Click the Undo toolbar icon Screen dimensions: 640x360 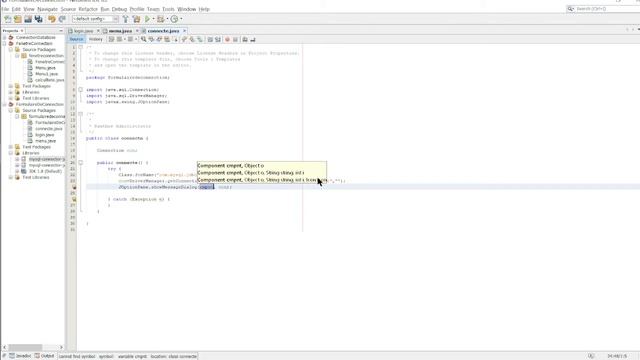pos(51,19)
